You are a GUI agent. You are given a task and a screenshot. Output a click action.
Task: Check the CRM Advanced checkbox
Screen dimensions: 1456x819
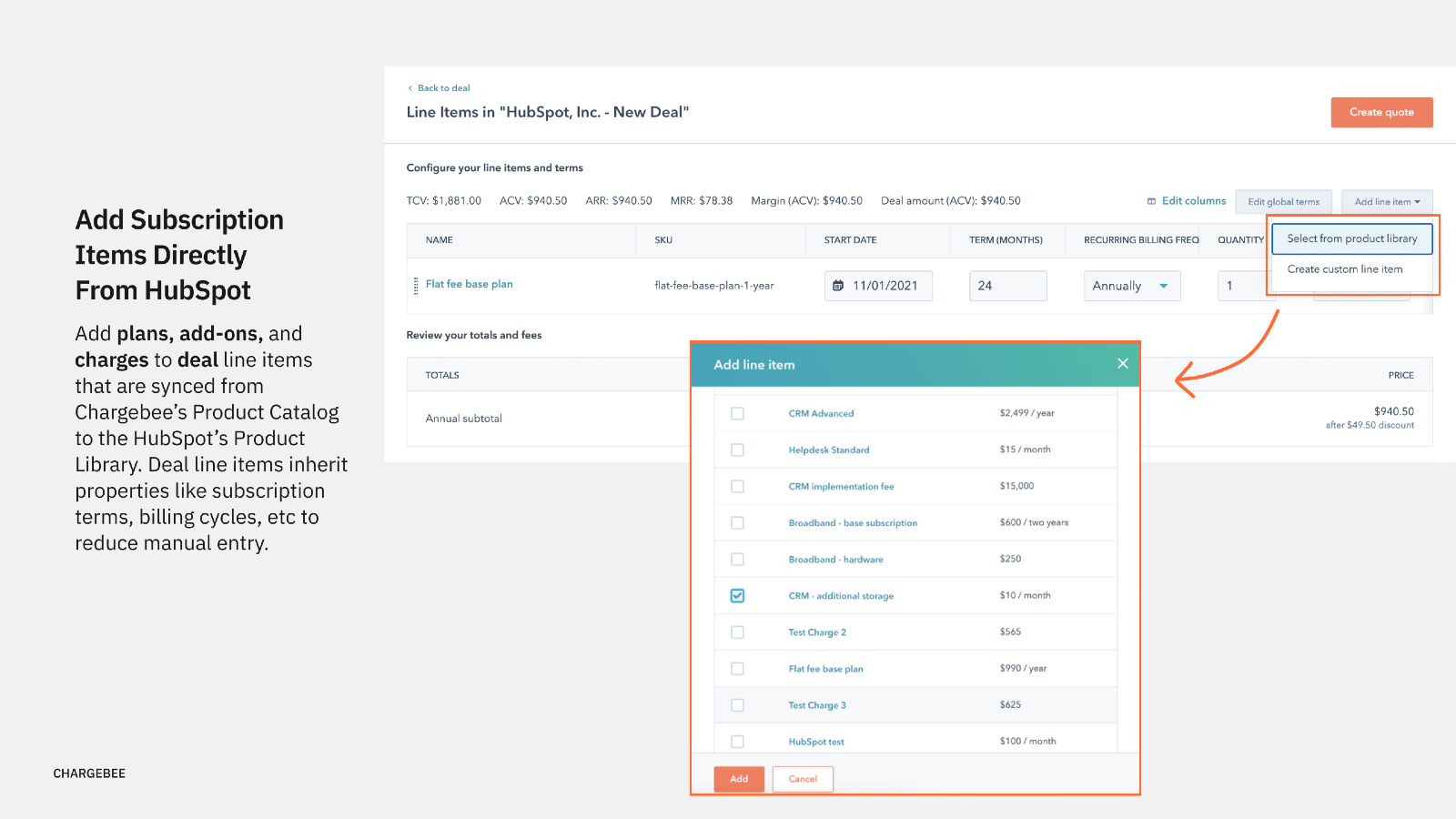pyautogui.click(x=737, y=413)
